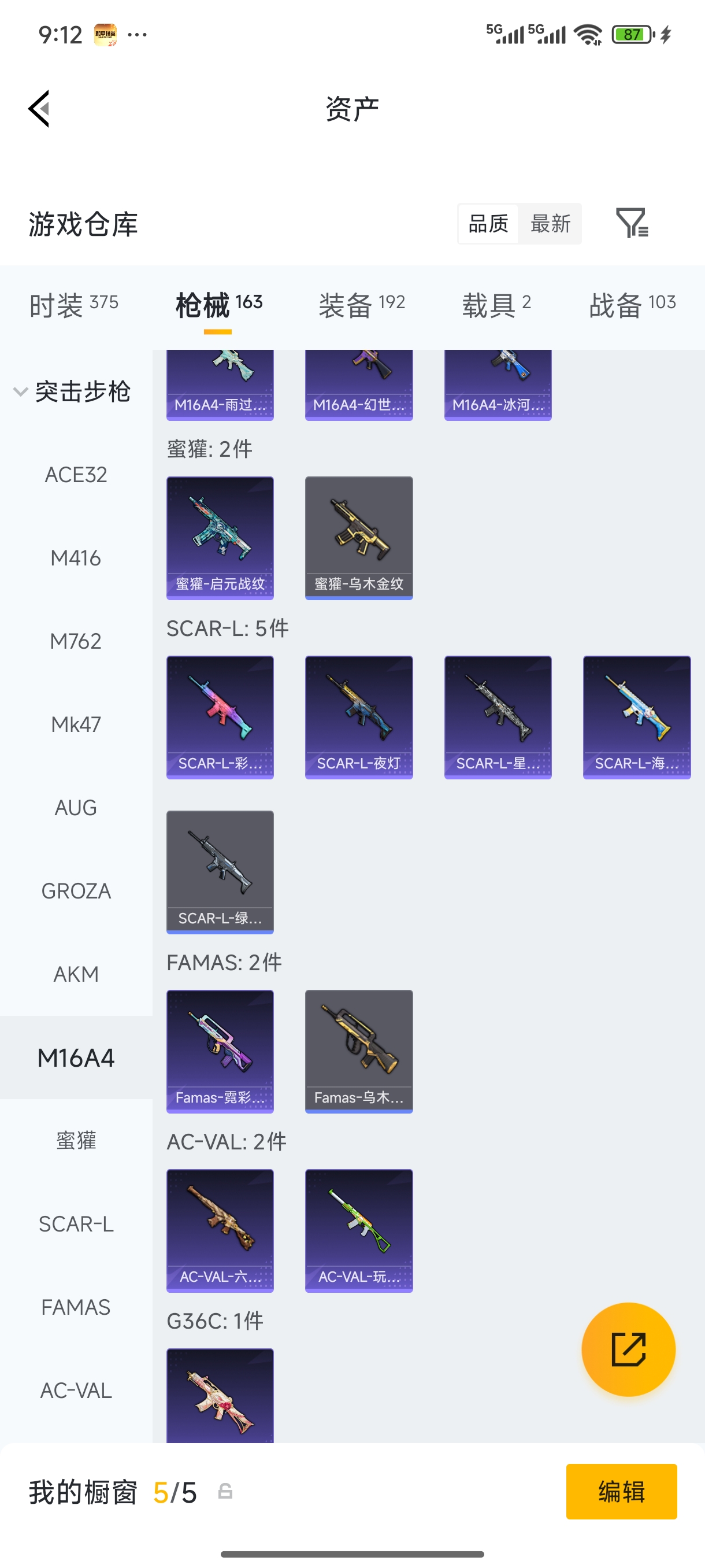
Task: Jump to SCAR-L in the sidebar
Action: pyautogui.click(x=76, y=1223)
